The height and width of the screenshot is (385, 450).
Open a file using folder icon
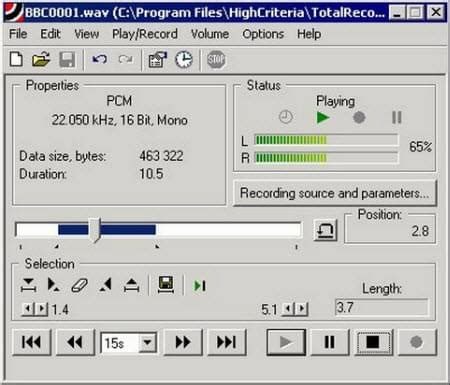tap(41, 60)
